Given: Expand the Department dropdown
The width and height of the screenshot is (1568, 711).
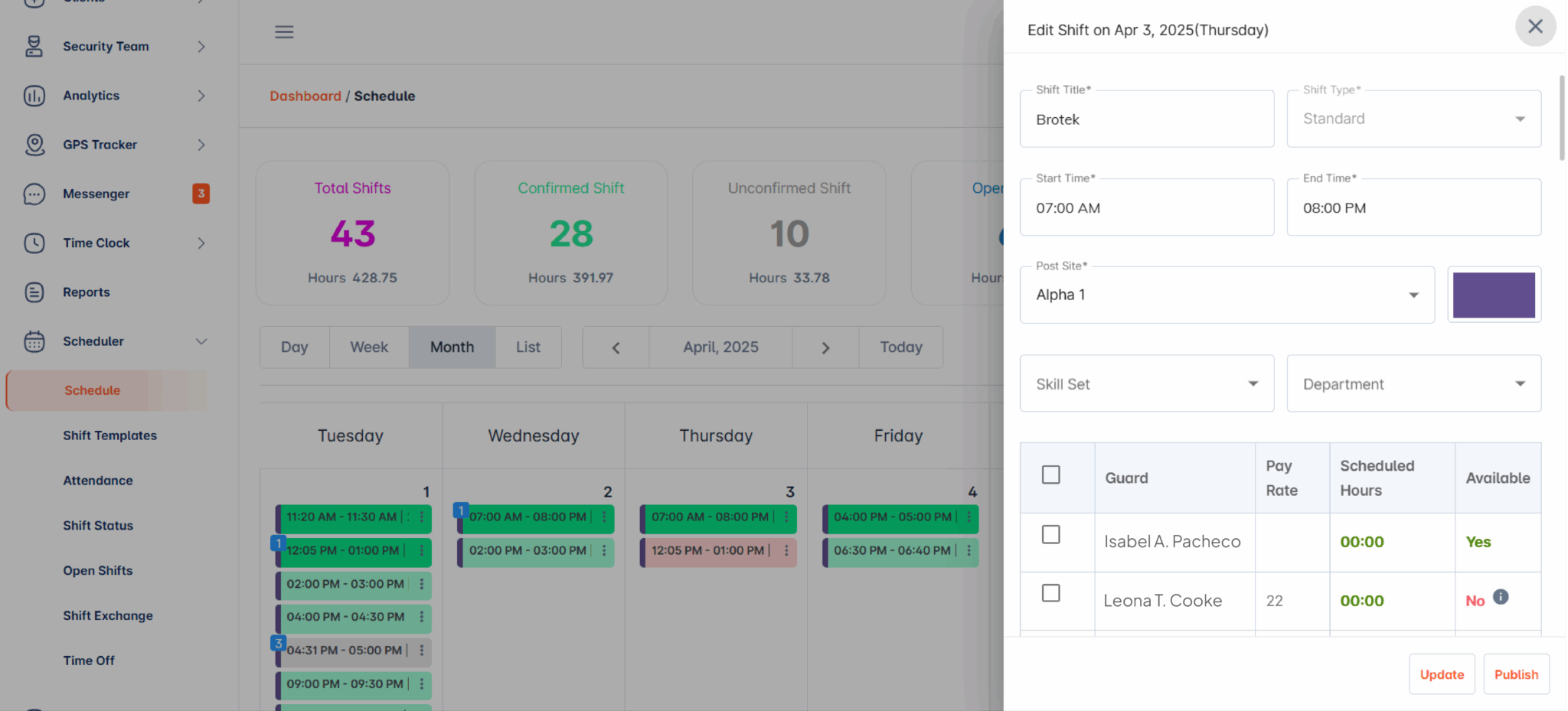Looking at the screenshot, I should (1414, 383).
